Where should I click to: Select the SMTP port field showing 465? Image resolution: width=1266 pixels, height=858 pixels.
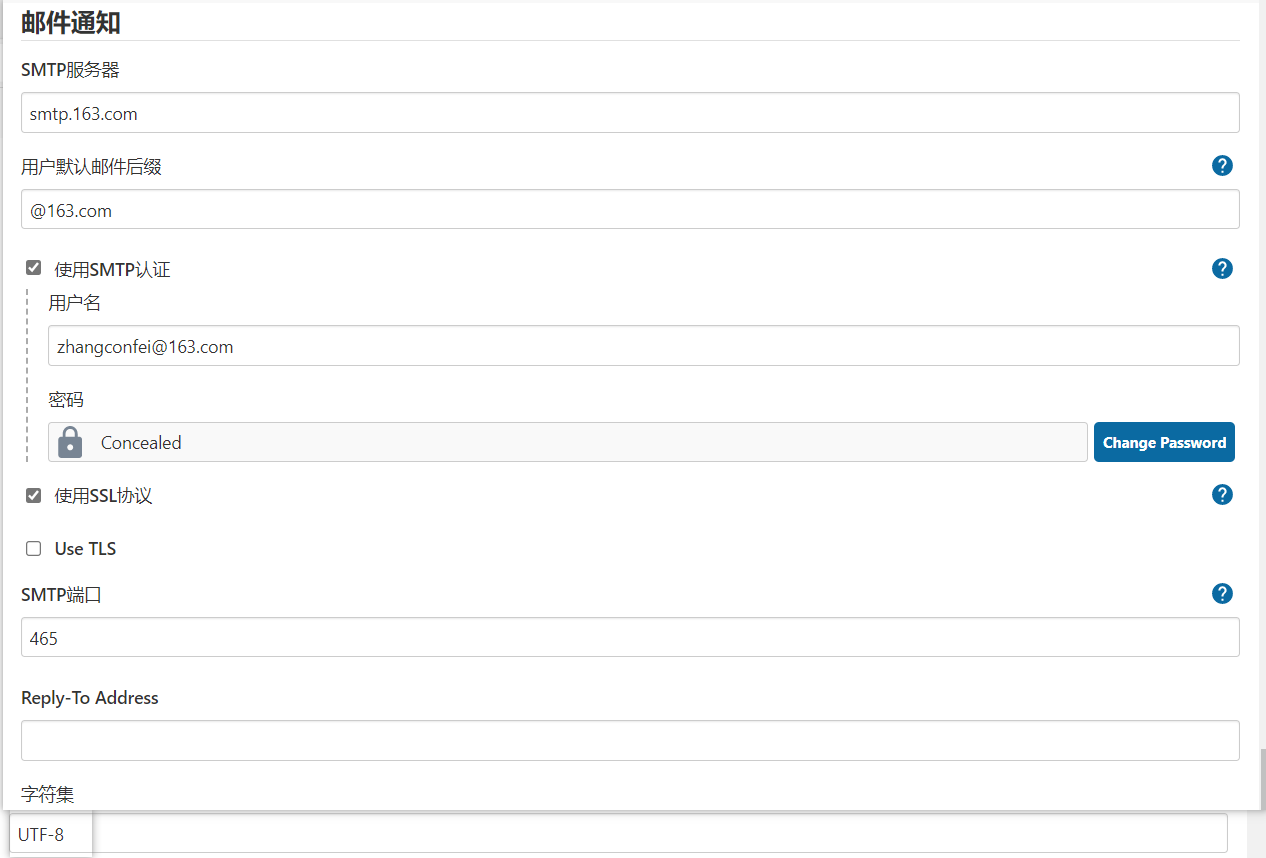coord(630,638)
